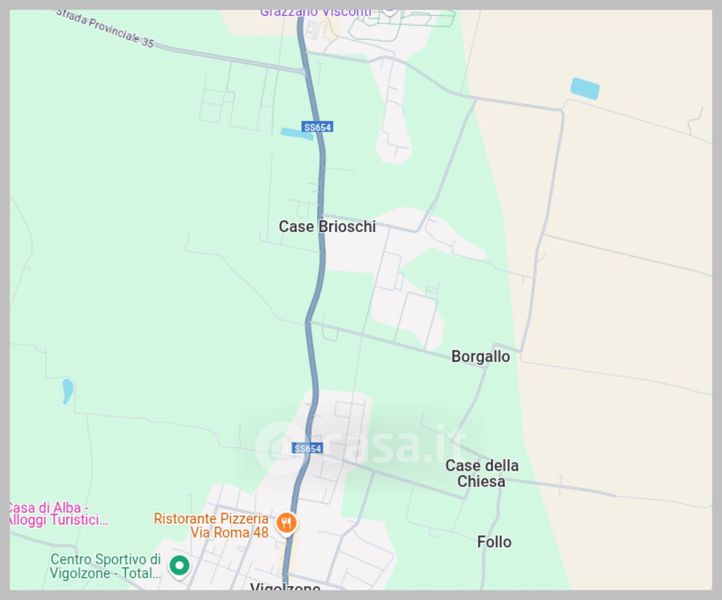The image size is (722, 600).
Task: Click the Strada Provinciale 35 road label
Action: pyautogui.click(x=105, y=28)
